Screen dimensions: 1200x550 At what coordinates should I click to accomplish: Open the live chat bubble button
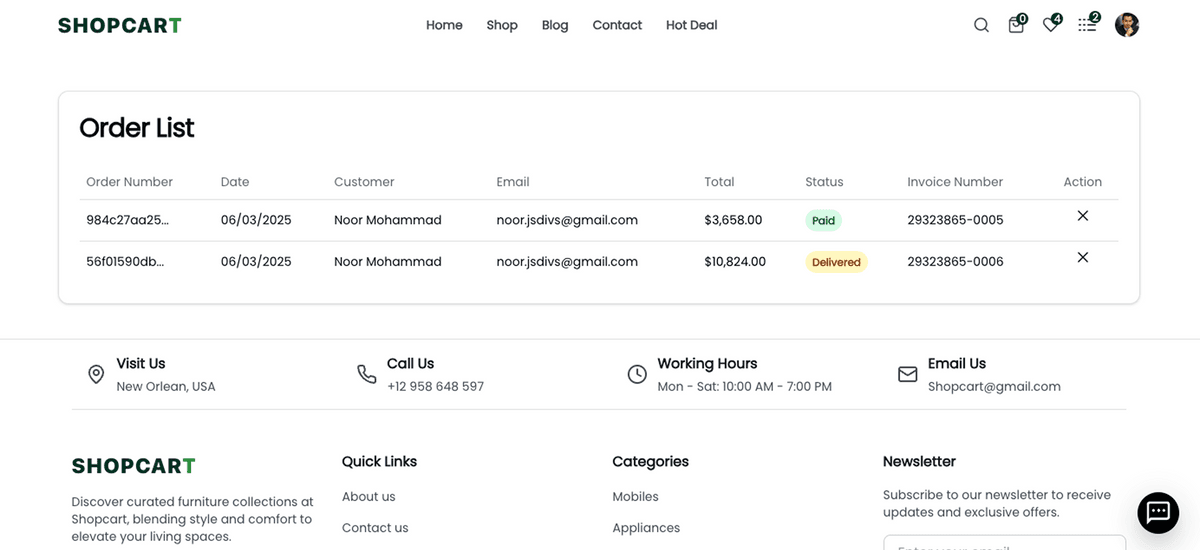[1158, 513]
